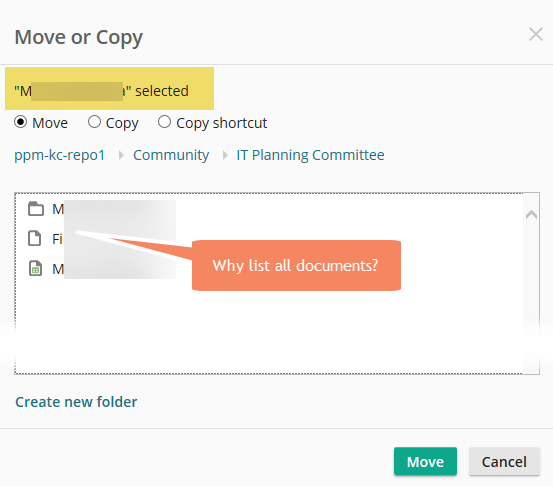Navigate to Community breadcrumb
553x486 pixels.
(x=171, y=155)
